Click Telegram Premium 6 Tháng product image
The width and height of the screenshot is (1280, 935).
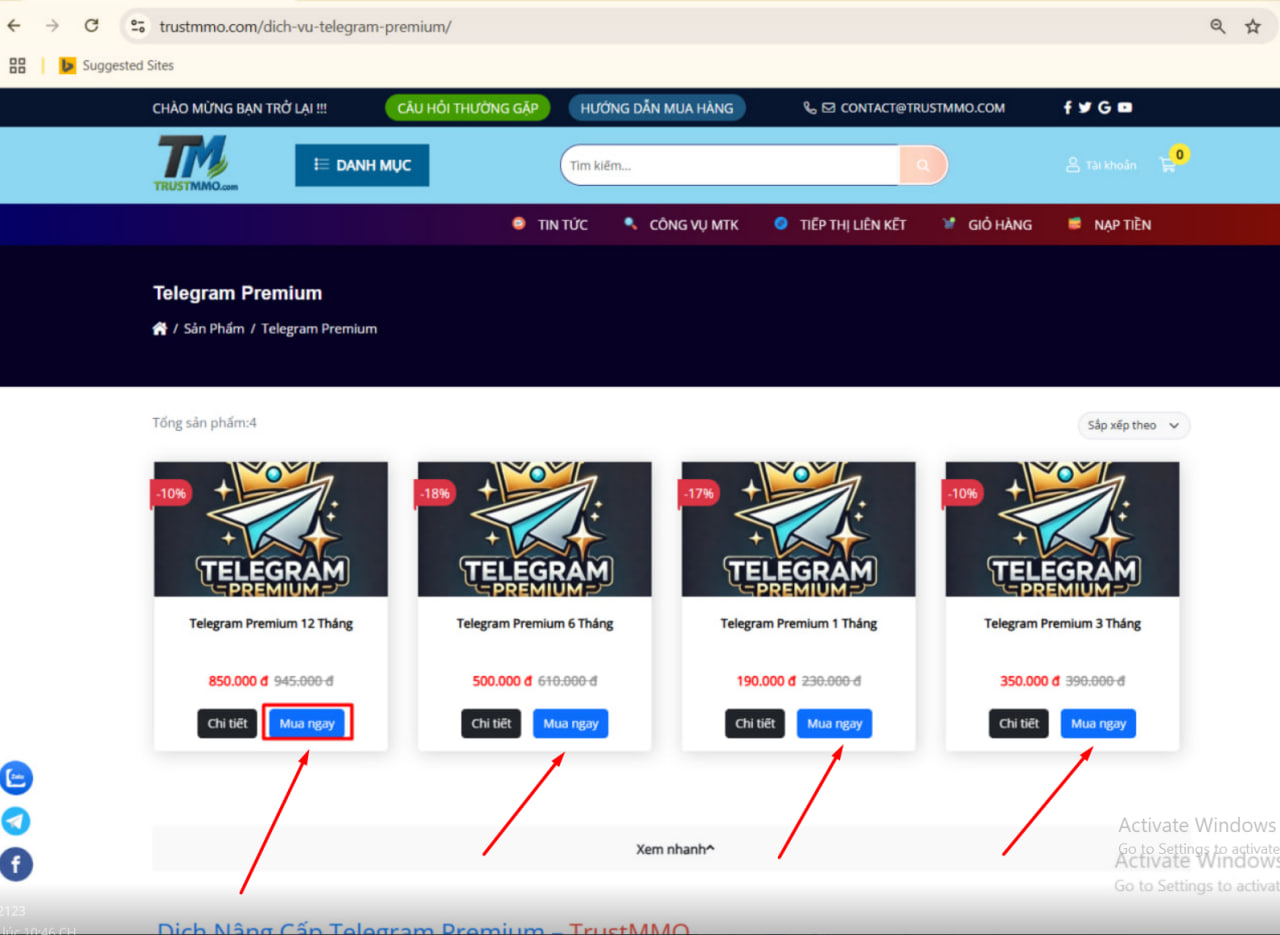535,529
